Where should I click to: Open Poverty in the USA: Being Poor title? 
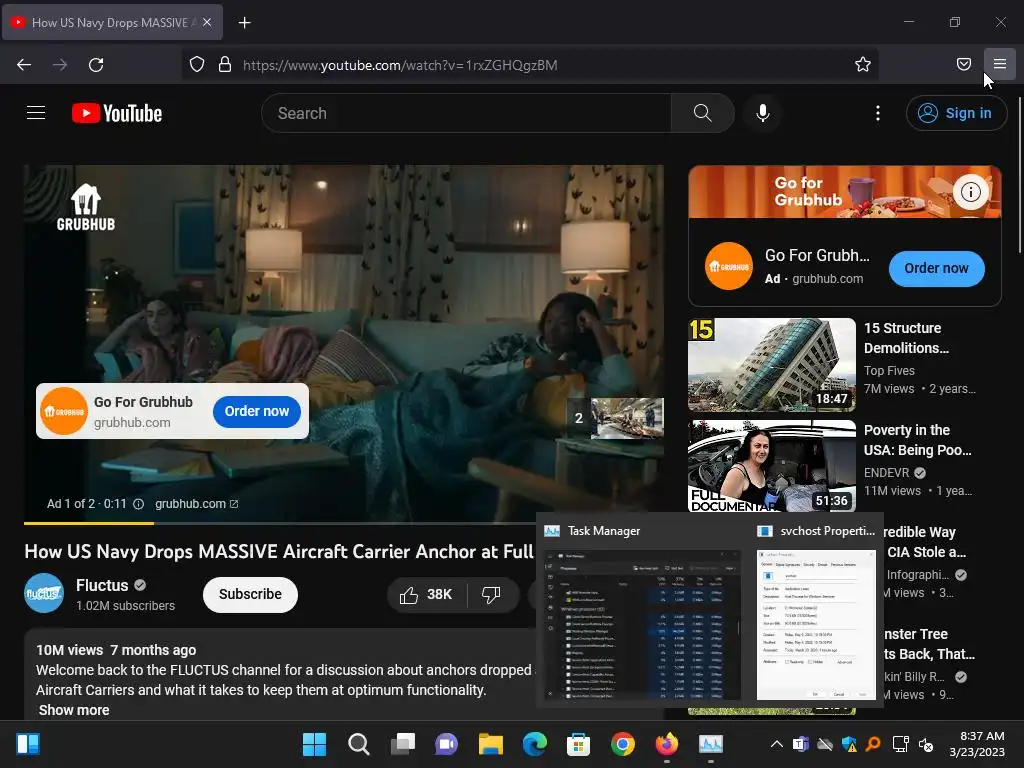tap(918, 440)
